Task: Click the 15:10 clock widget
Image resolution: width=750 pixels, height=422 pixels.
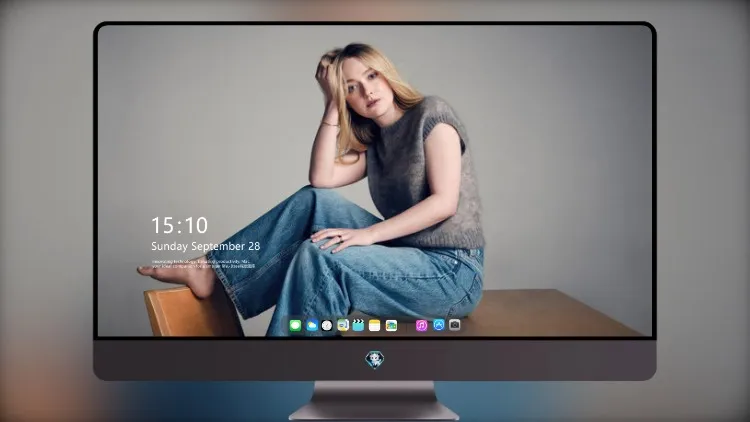Action: pos(179,225)
